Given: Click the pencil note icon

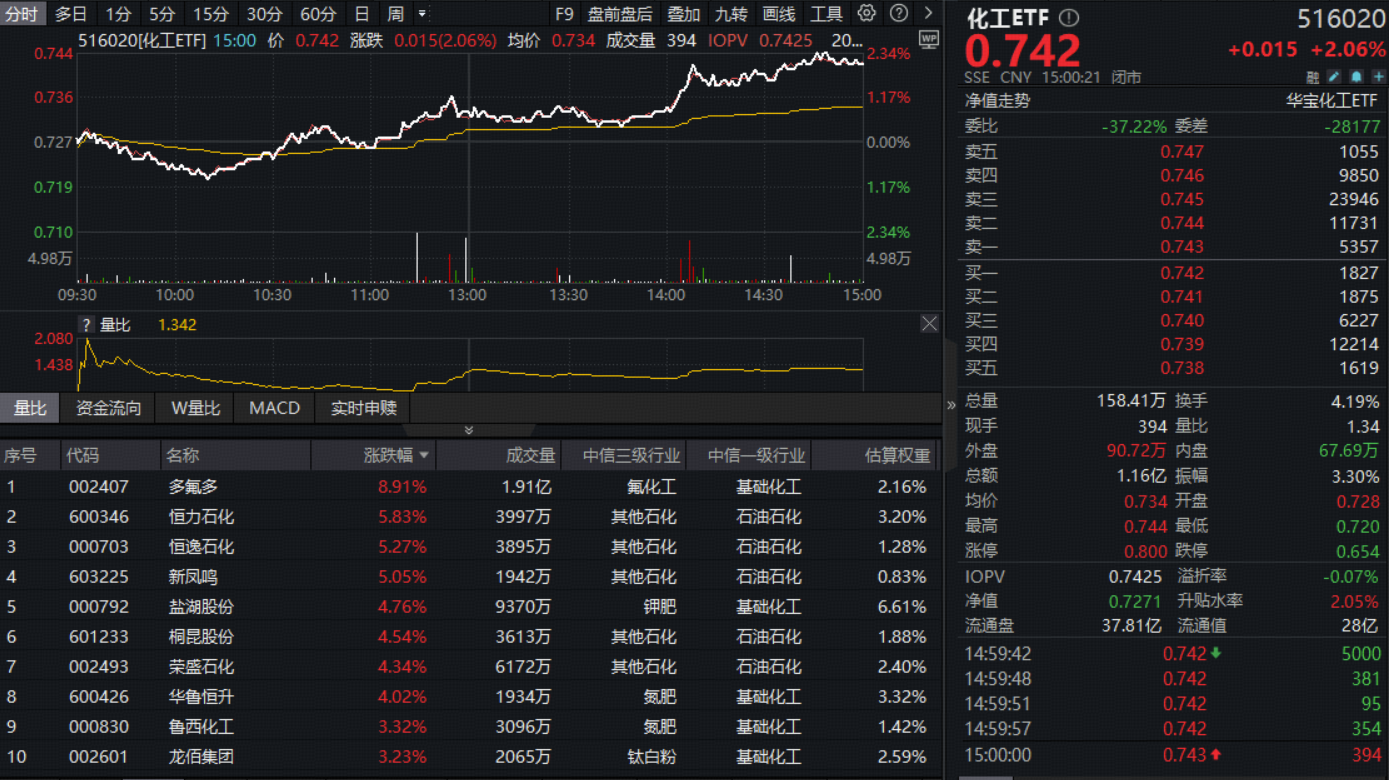Looking at the screenshot, I should click(1335, 77).
